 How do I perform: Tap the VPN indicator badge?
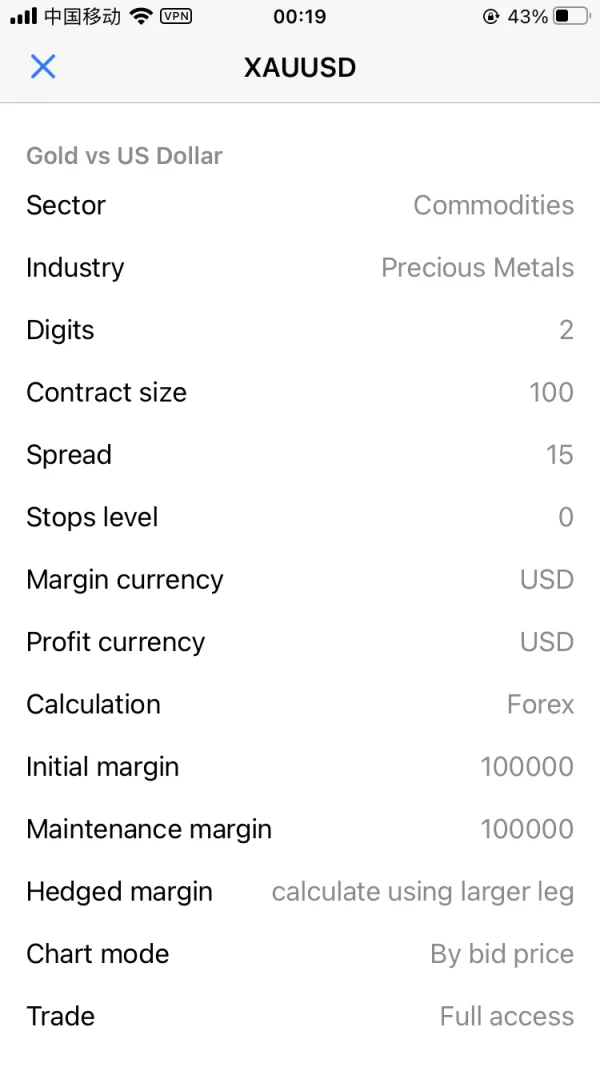(x=176, y=16)
